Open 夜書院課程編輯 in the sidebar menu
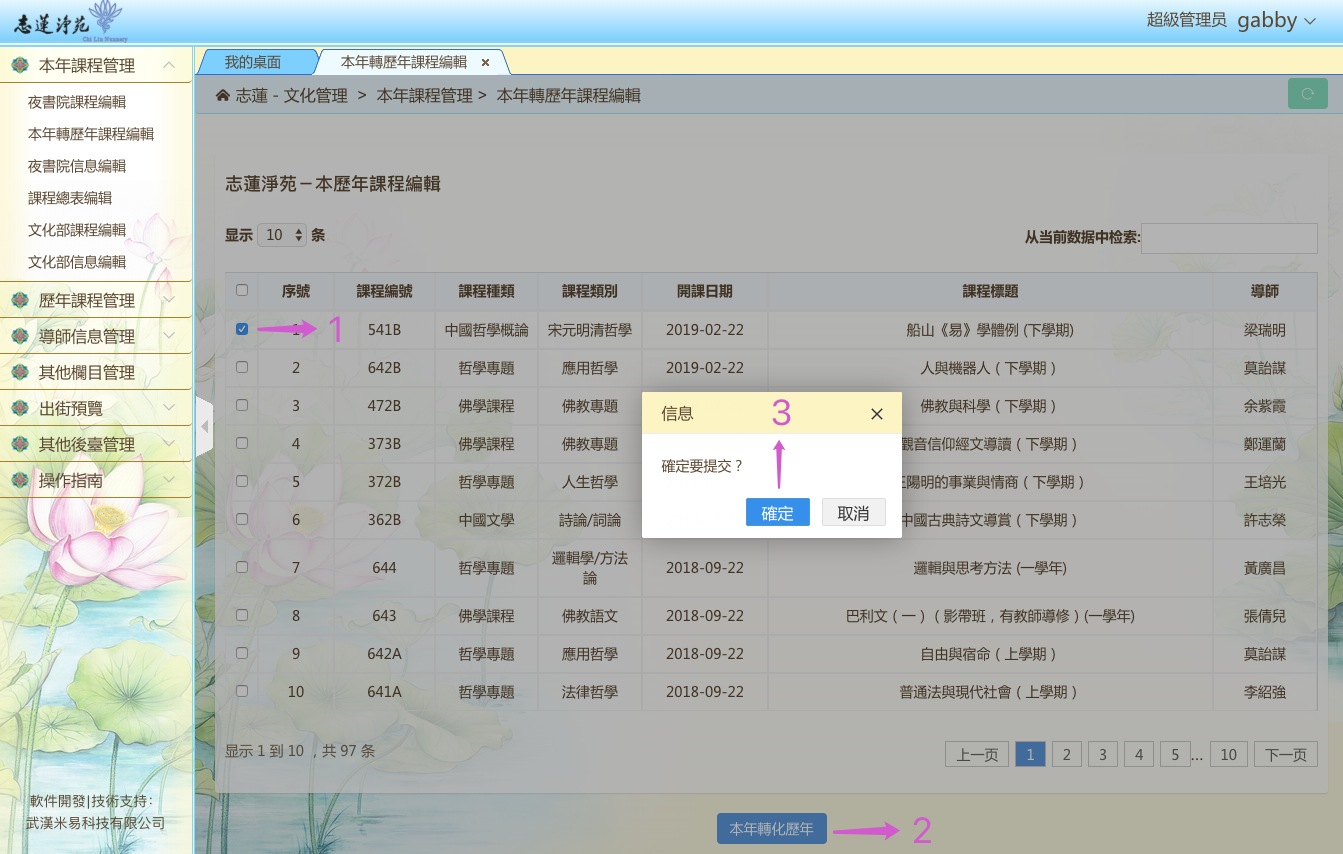The height and width of the screenshot is (854, 1343). pos(77,102)
